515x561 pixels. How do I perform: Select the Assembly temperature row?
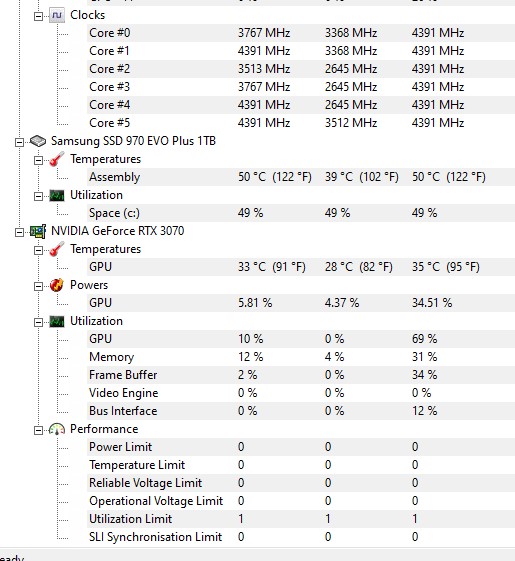tap(301, 177)
